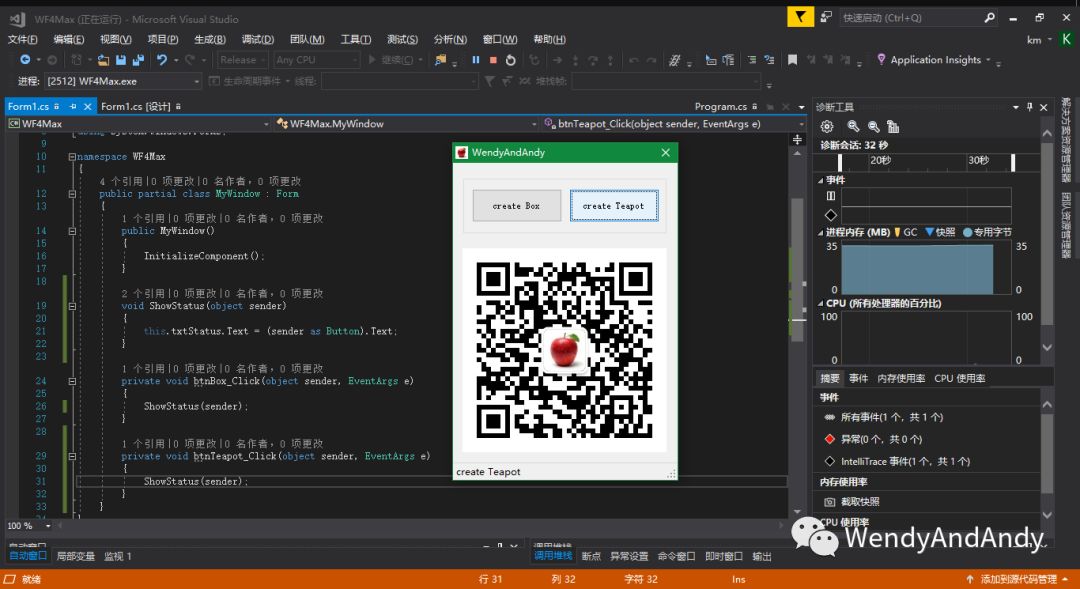Open the 工具(T) menu

pyautogui.click(x=355, y=39)
